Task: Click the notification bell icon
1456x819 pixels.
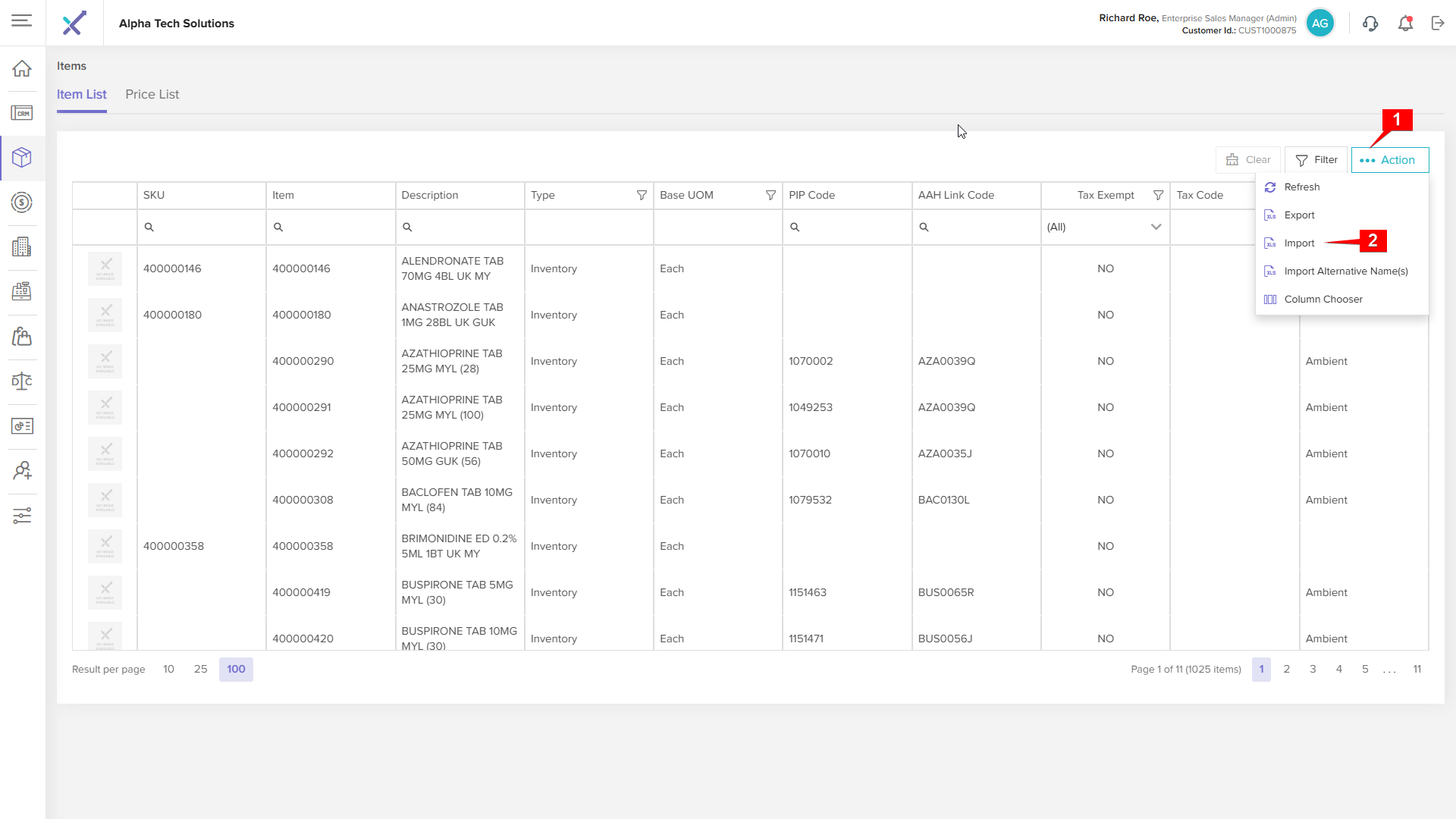Action: 1405,24
